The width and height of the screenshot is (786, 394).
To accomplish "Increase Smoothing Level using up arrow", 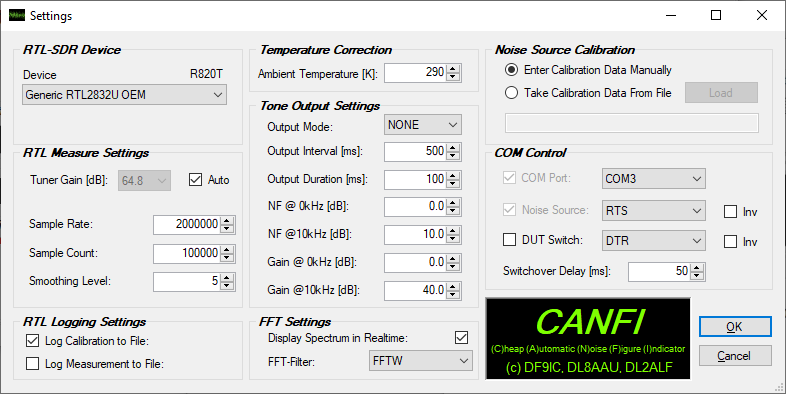I will coord(227,278).
